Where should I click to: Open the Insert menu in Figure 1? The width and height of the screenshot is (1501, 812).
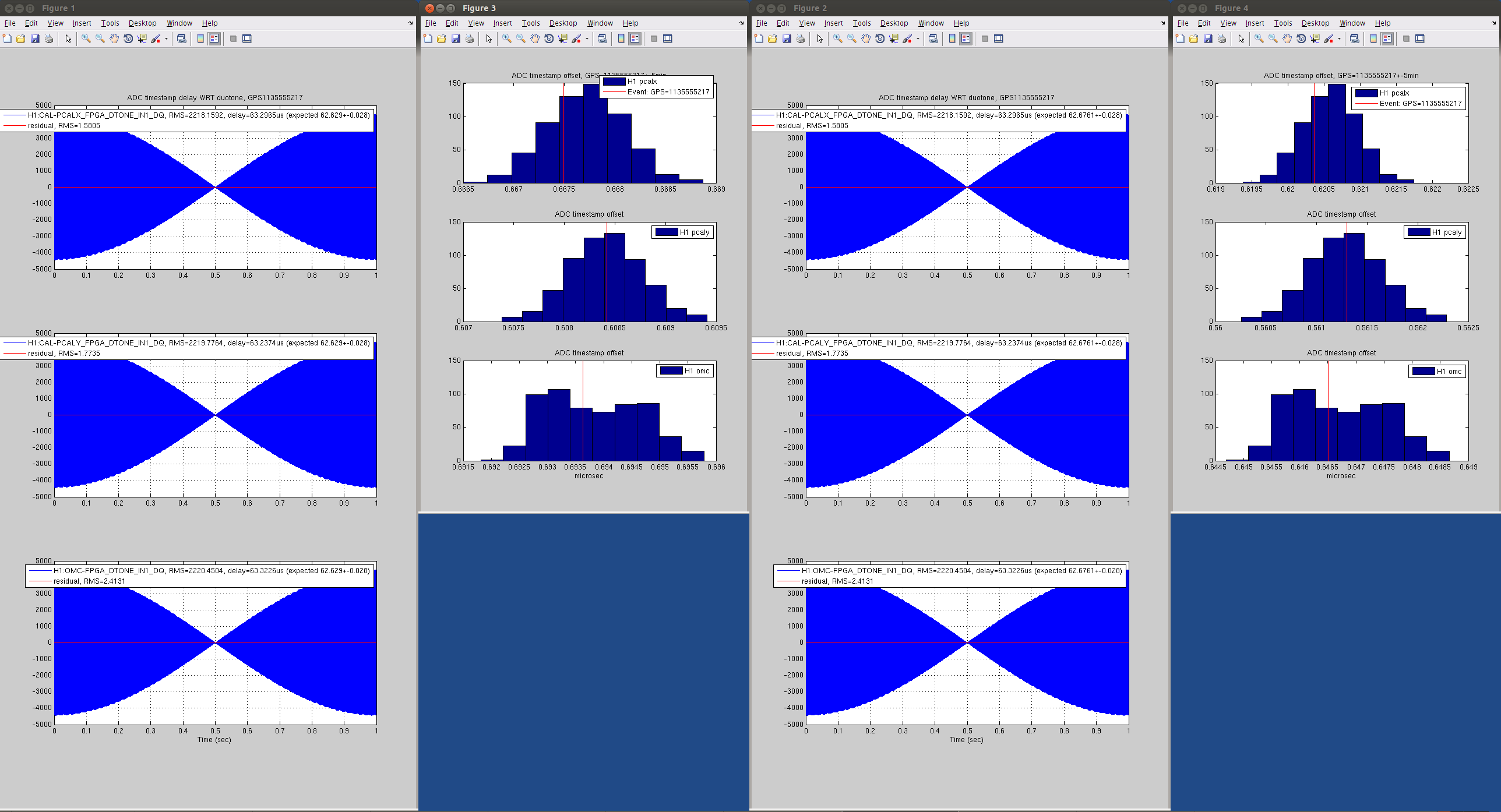click(x=82, y=23)
